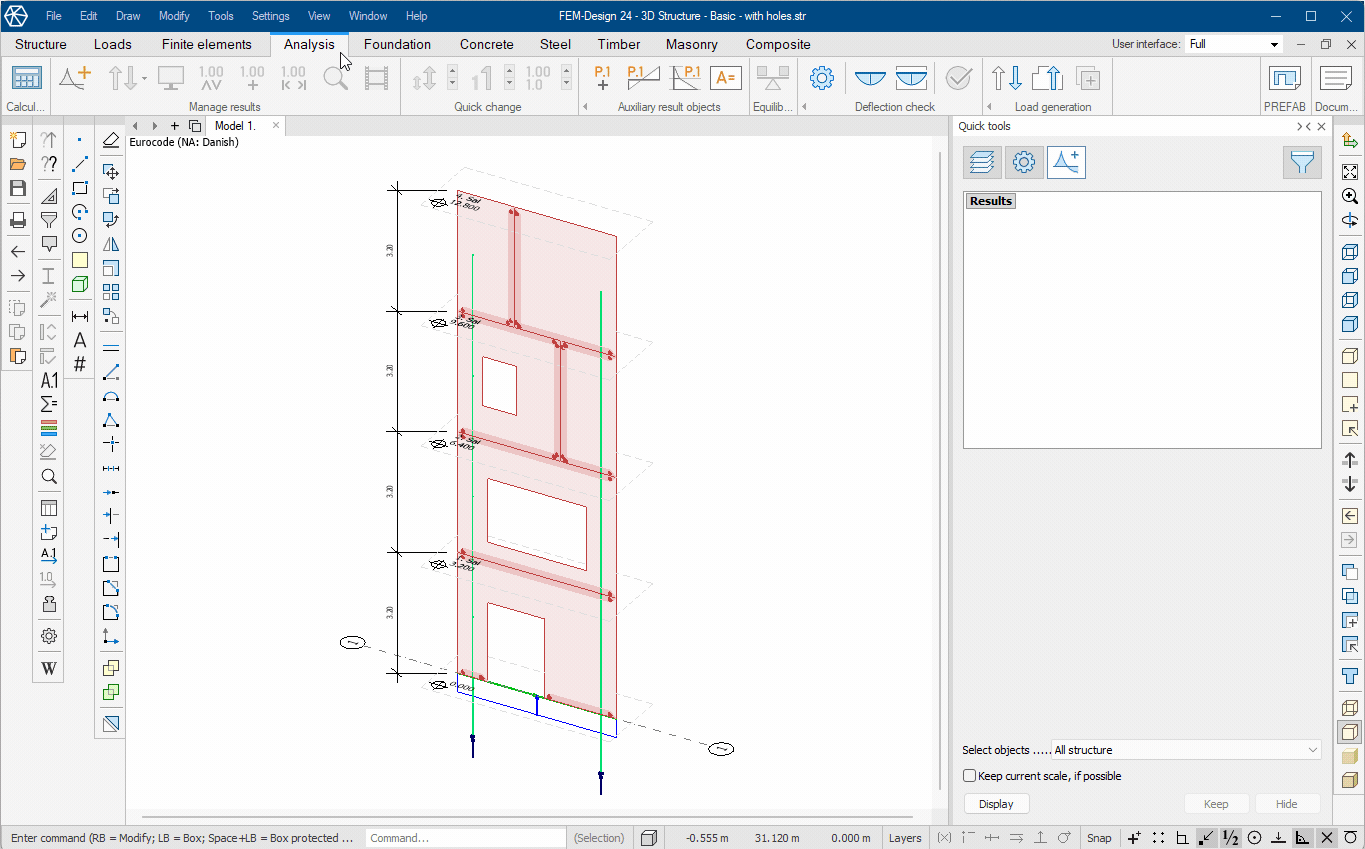Click the Results header in Quick tools list

(991, 201)
